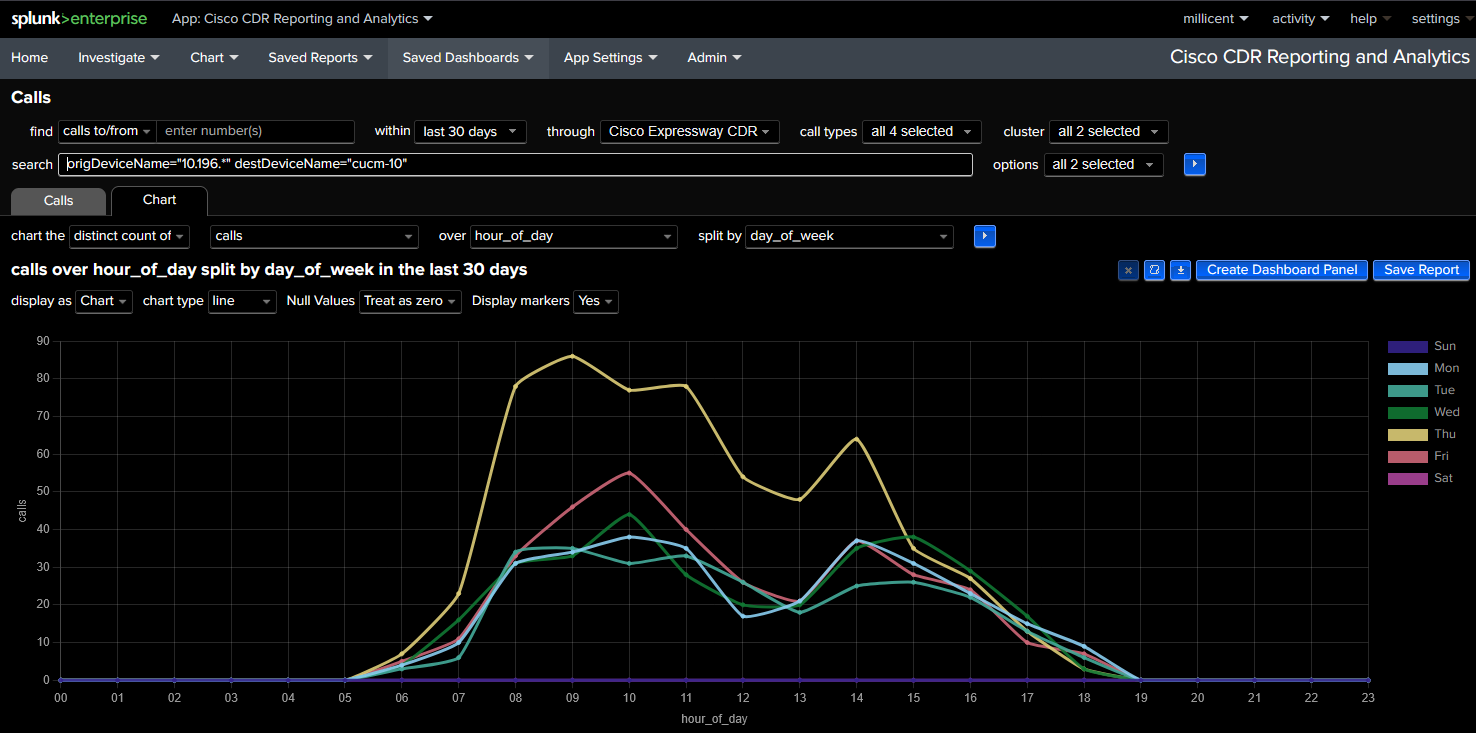Switch to the Calls tab
Image resolution: width=1476 pixels, height=733 pixels.
point(58,201)
